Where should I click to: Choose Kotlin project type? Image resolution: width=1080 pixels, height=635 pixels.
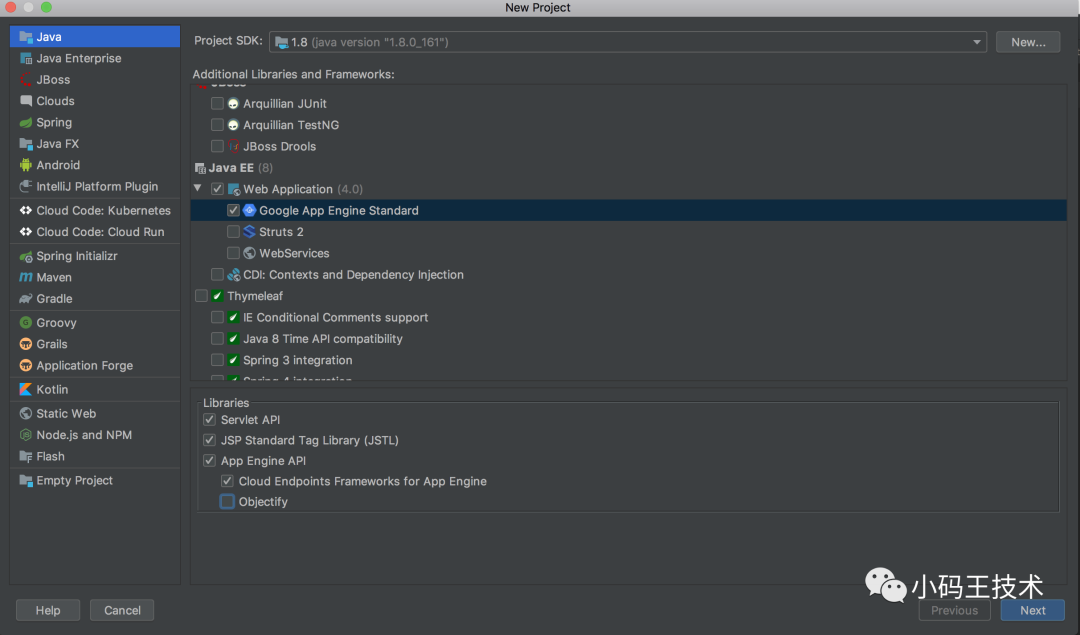pyautogui.click(x=94, y=389)
